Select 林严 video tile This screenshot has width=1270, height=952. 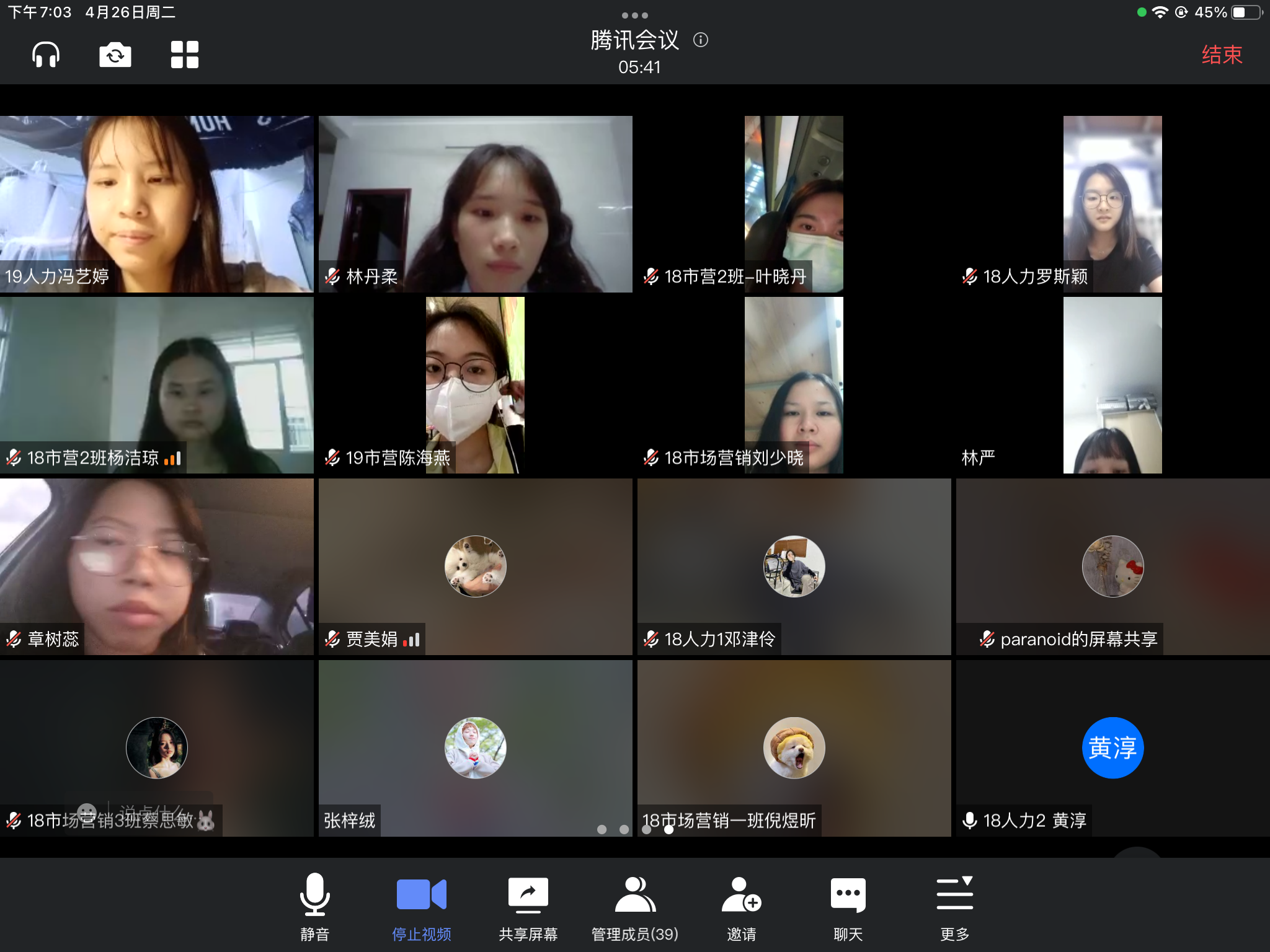[x=1113, y=385]
